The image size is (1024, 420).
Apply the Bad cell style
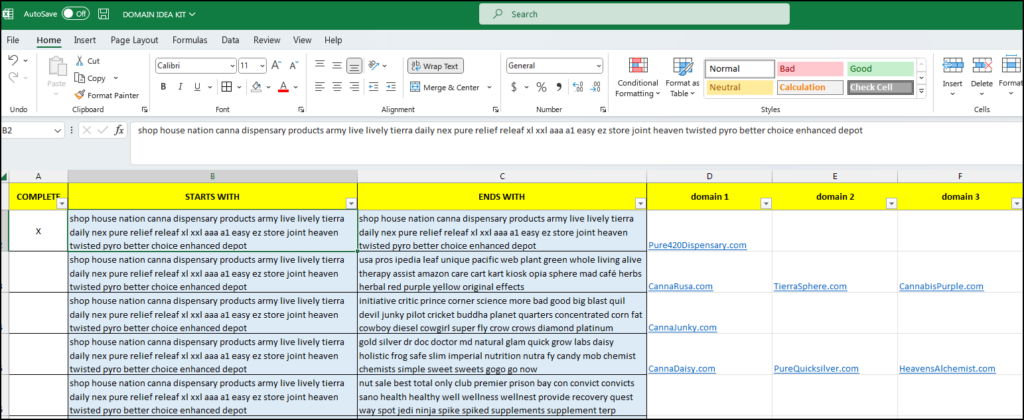[x=810, y=69]
